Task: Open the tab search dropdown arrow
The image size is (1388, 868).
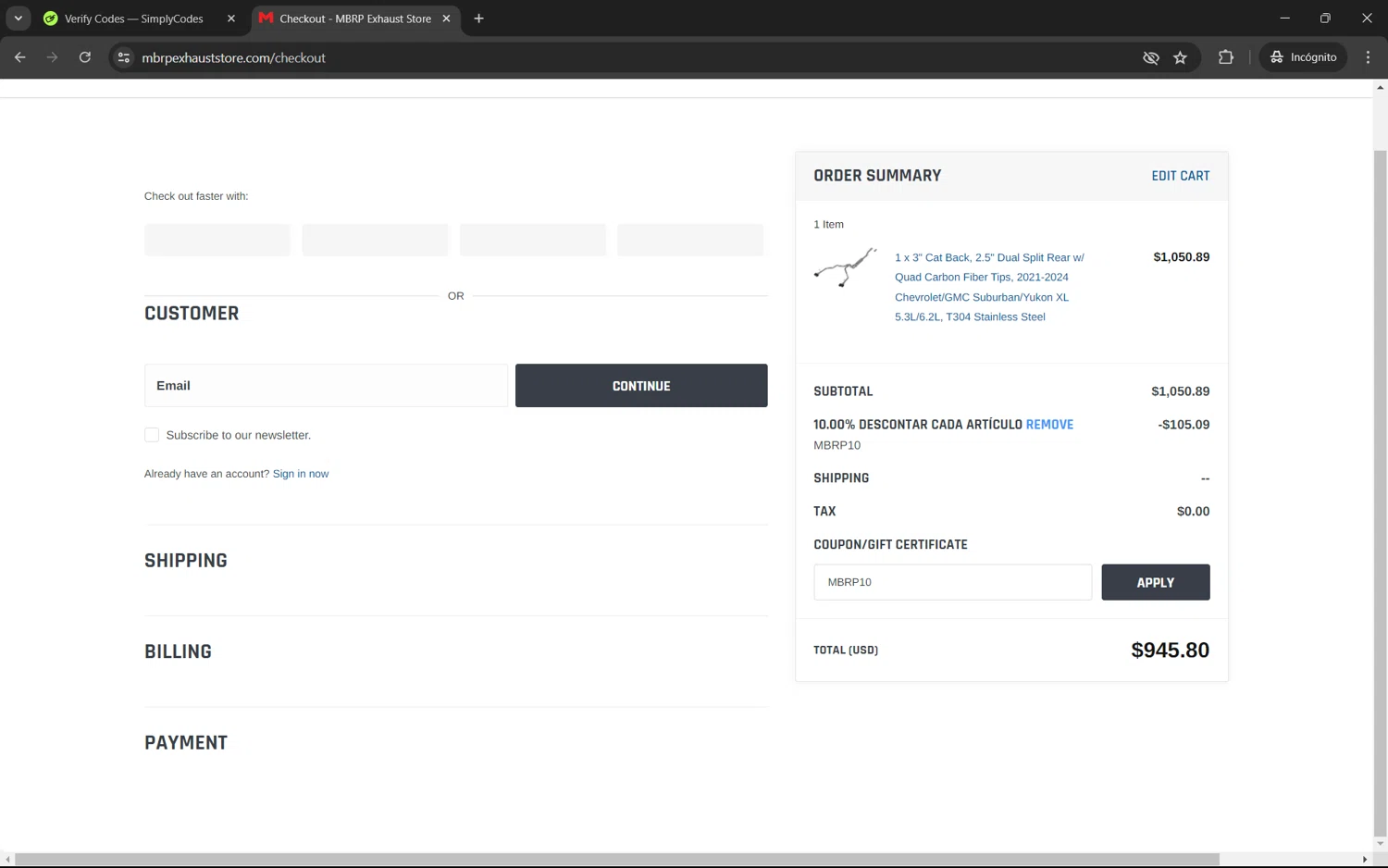Action: pyautogui.click(x=18, y=19)
